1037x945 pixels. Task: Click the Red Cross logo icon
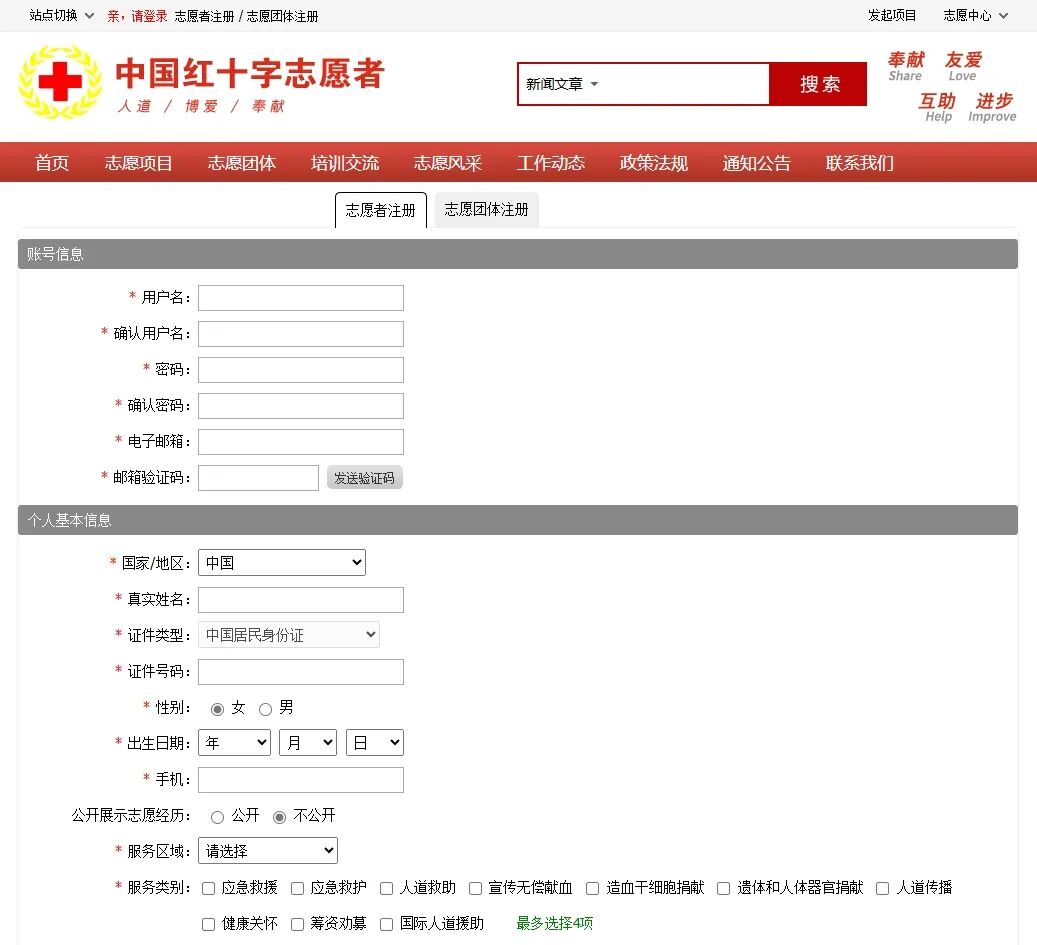point(58,82)
